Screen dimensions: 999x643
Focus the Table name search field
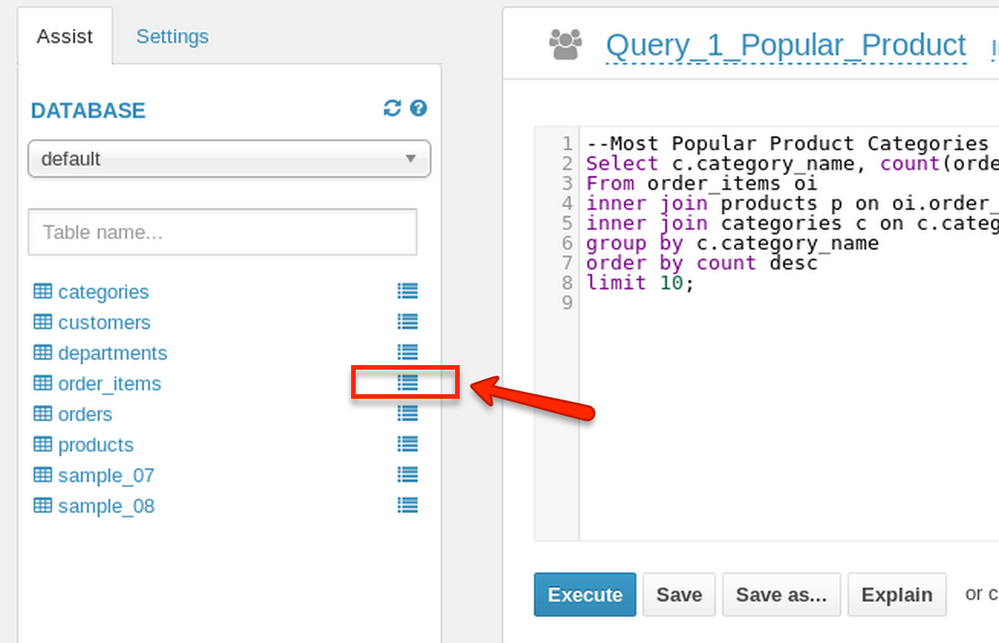click(222, 233)
